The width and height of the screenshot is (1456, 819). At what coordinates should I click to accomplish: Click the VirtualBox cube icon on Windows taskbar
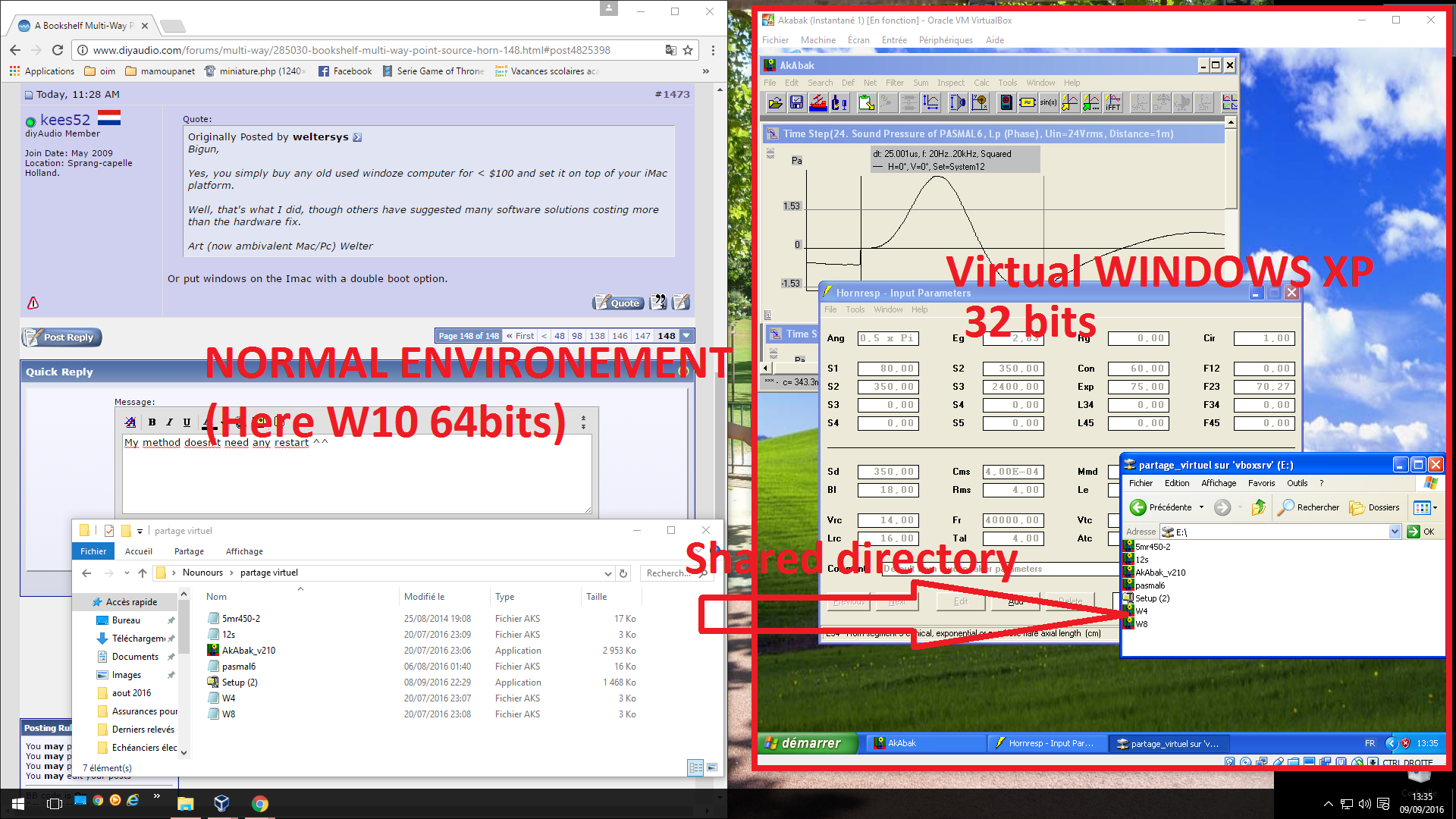[221, 803]
